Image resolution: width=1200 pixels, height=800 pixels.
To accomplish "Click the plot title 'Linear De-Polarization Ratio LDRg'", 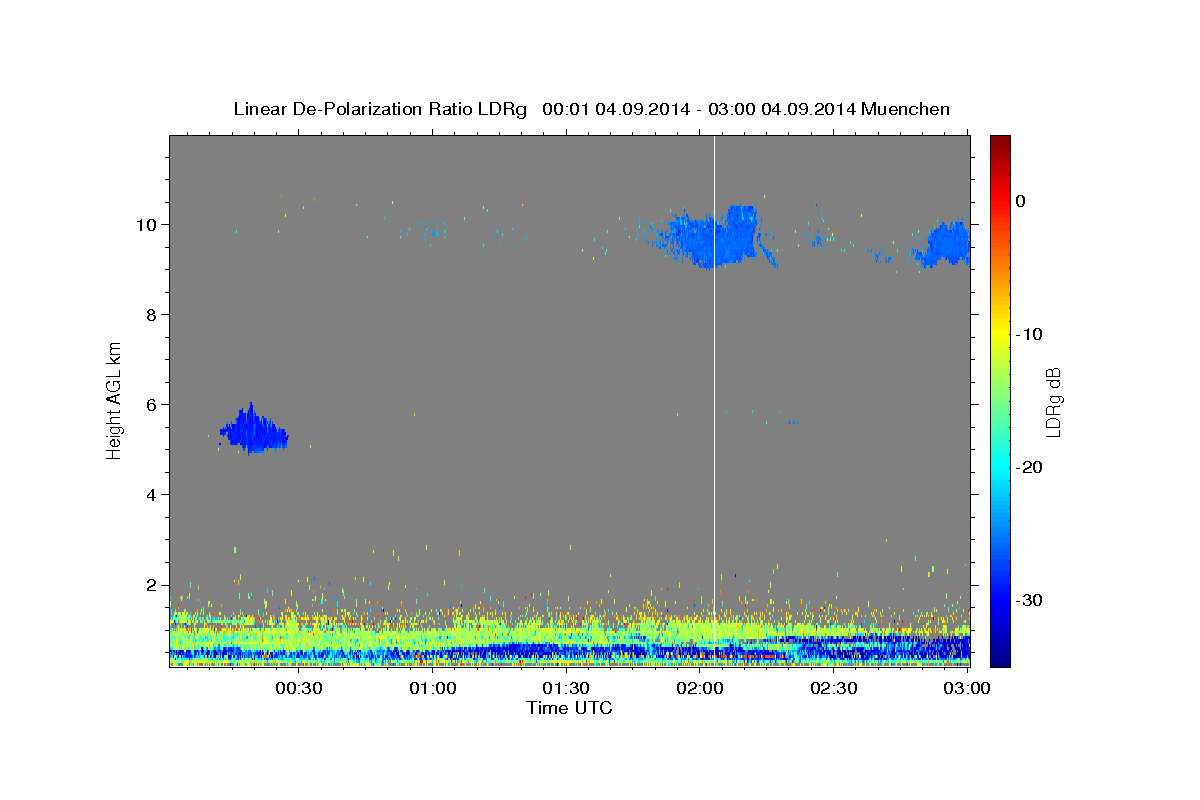I will click(380, 109).
